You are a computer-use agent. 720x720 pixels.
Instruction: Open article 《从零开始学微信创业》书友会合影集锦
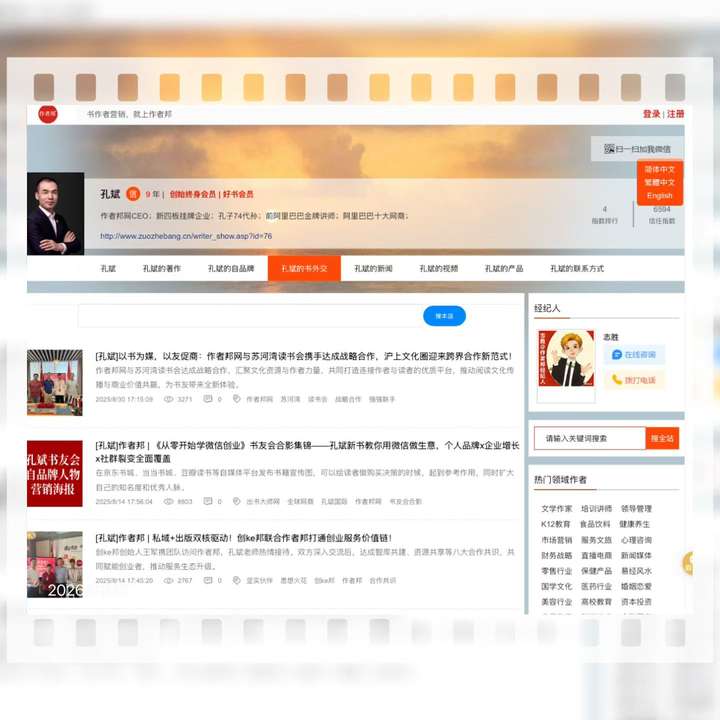pos(307,452)
